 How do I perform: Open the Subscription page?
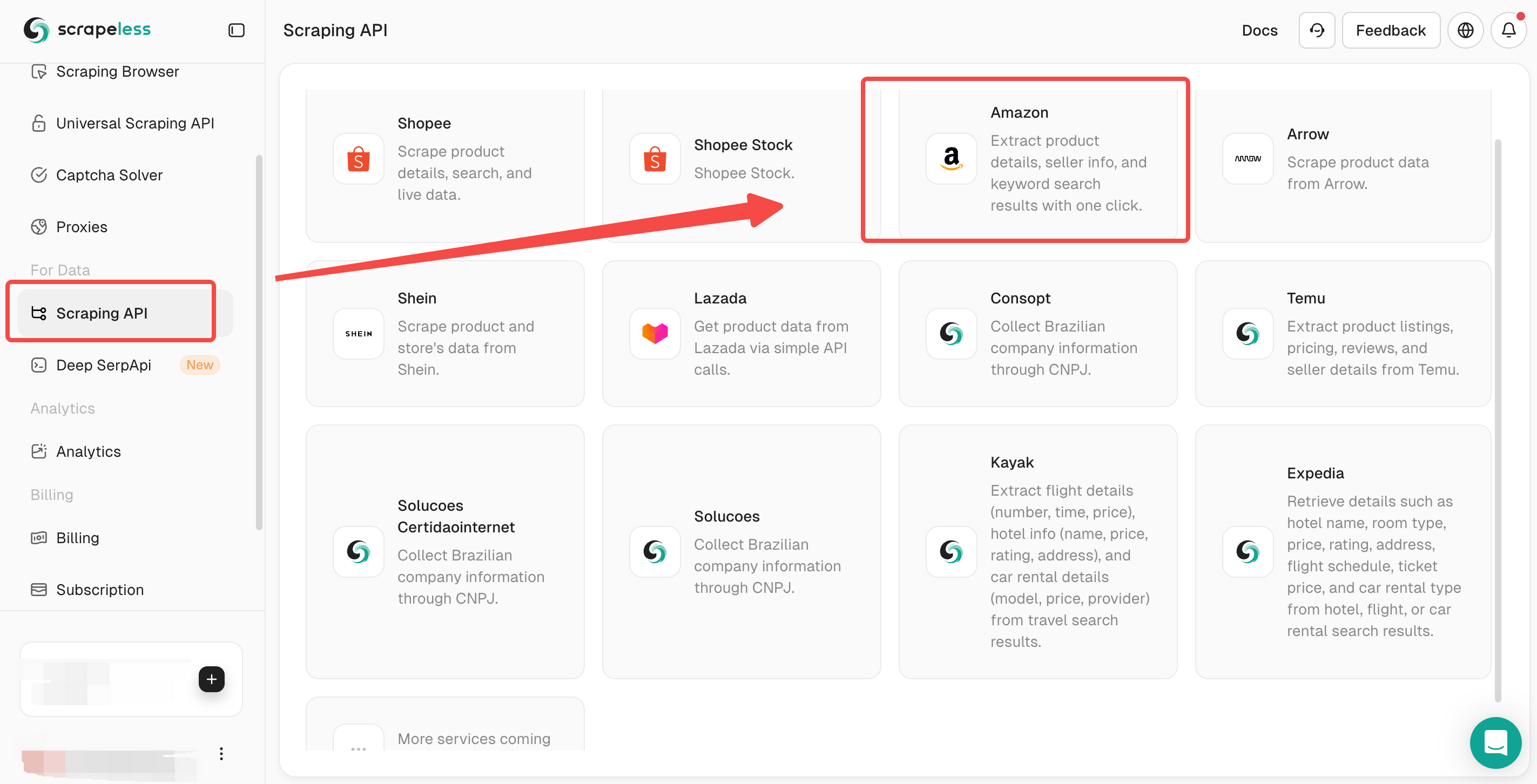(x=125, y=590)
